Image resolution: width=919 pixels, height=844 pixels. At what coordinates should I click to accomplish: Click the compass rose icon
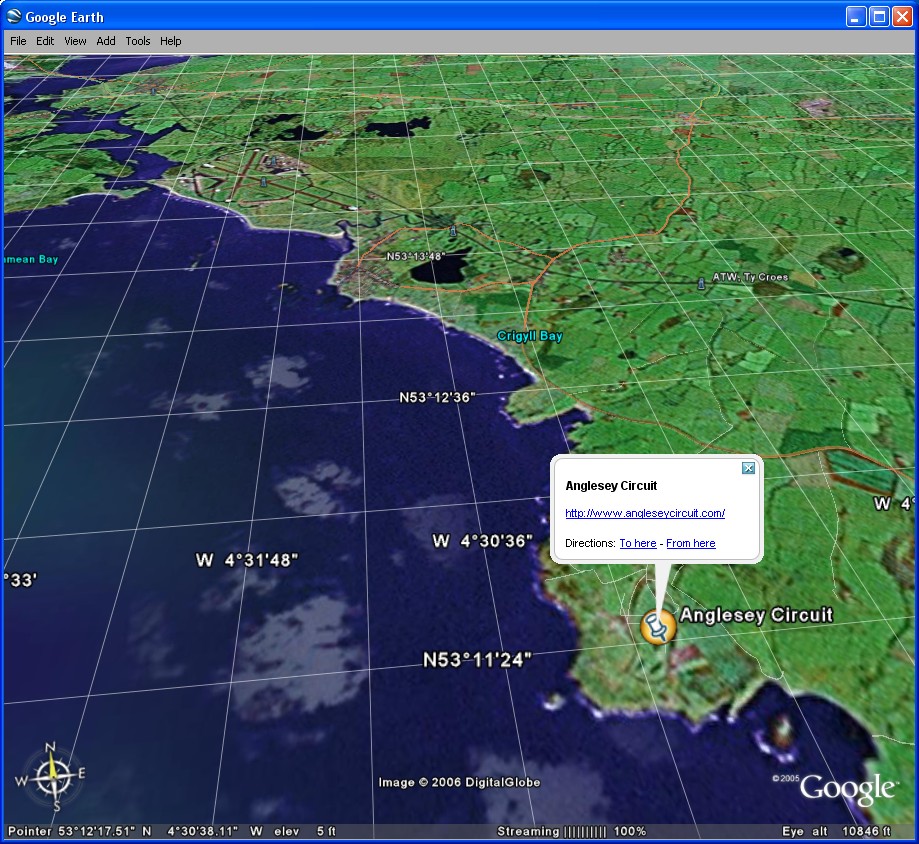52,777
